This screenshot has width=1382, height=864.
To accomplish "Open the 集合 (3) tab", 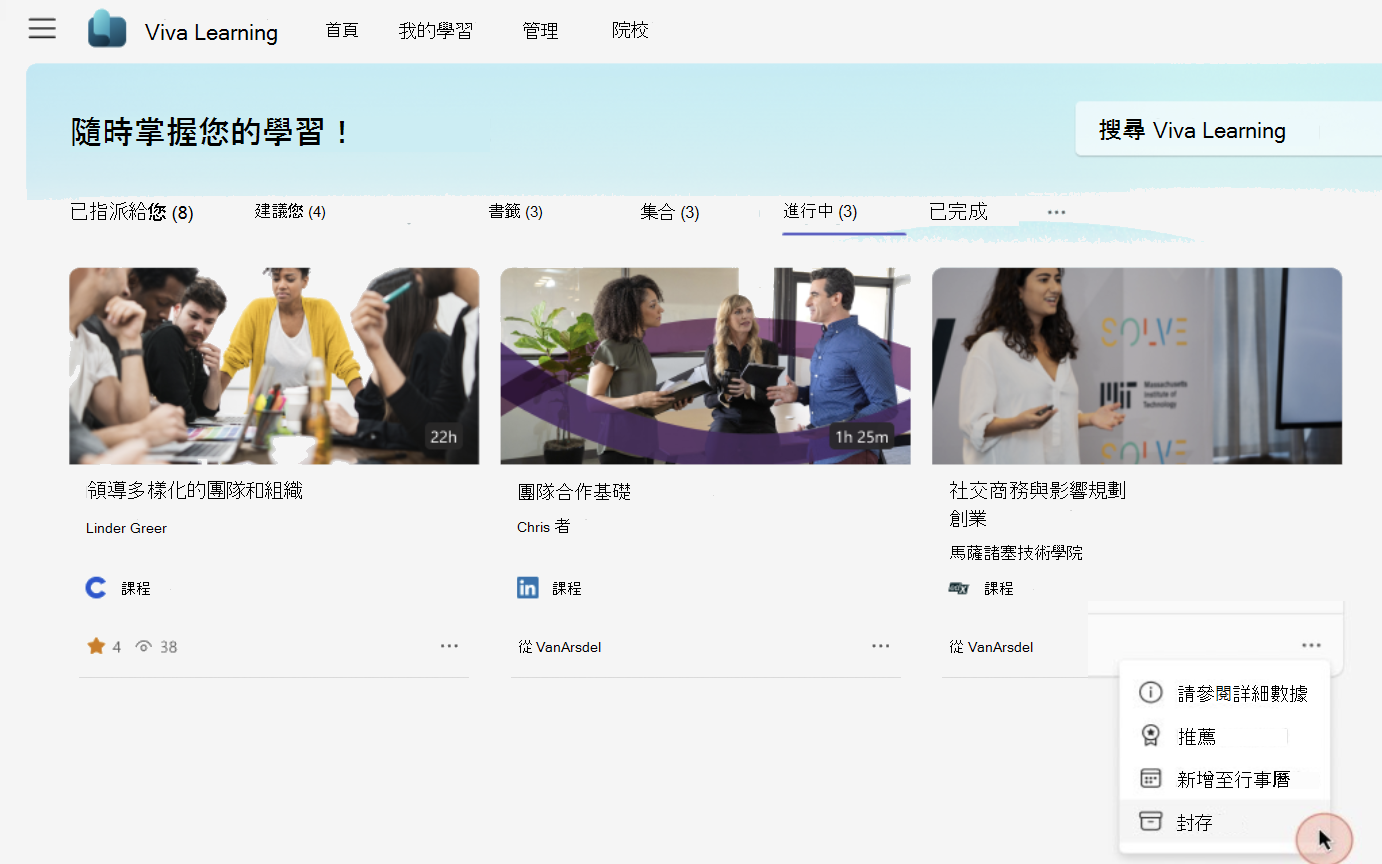I will (x=670, y=212).
